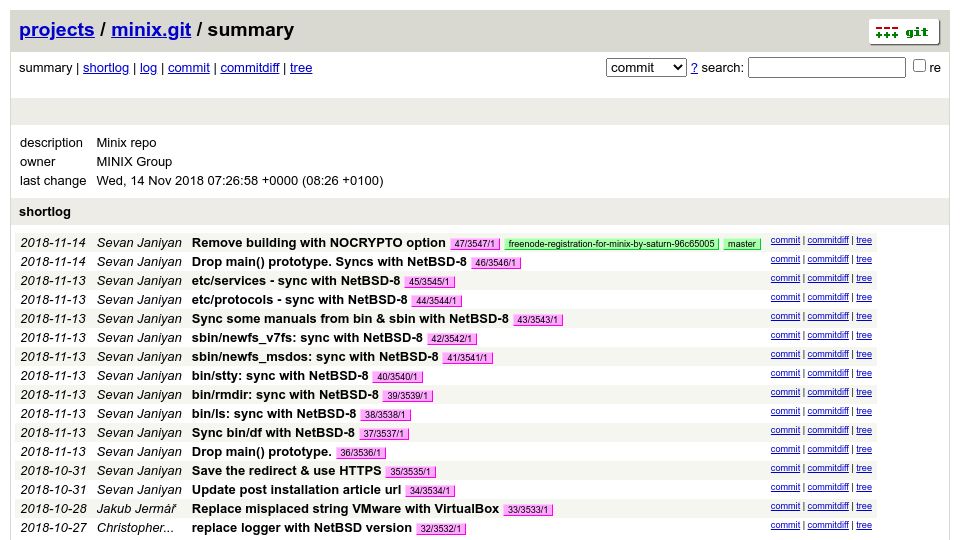Open the commit search type dropdown

[x=646, y=67]
